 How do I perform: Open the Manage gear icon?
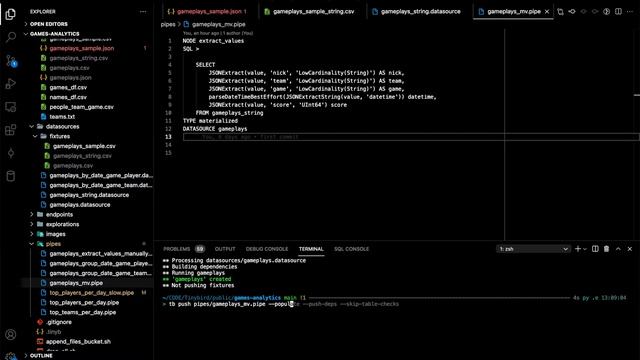tap(11, 356)
